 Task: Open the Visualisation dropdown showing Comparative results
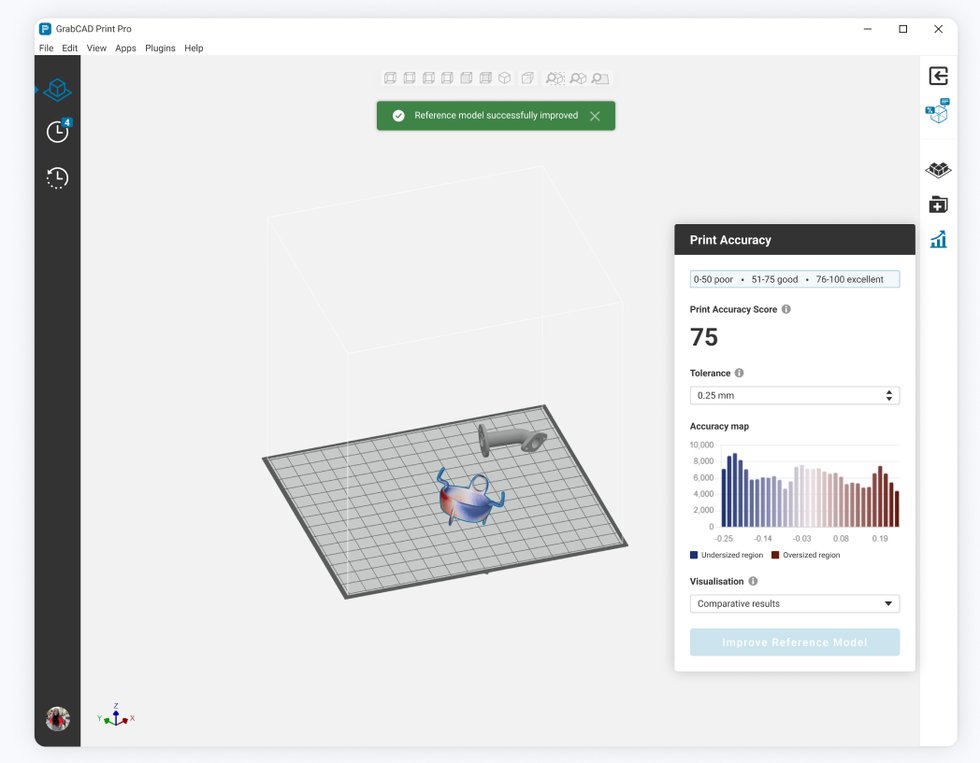click(x=794, y=603)
